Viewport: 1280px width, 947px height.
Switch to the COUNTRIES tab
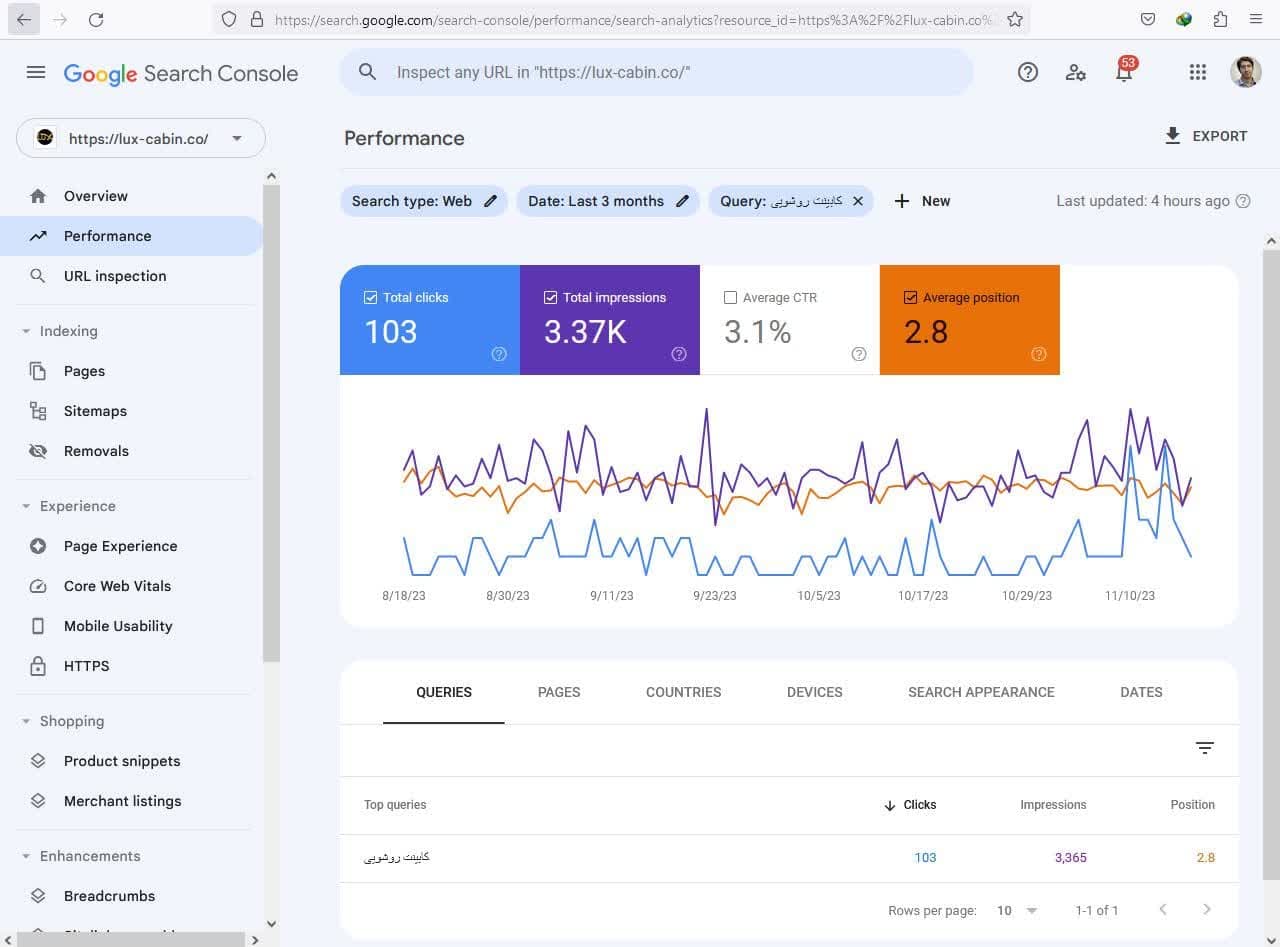683,692
